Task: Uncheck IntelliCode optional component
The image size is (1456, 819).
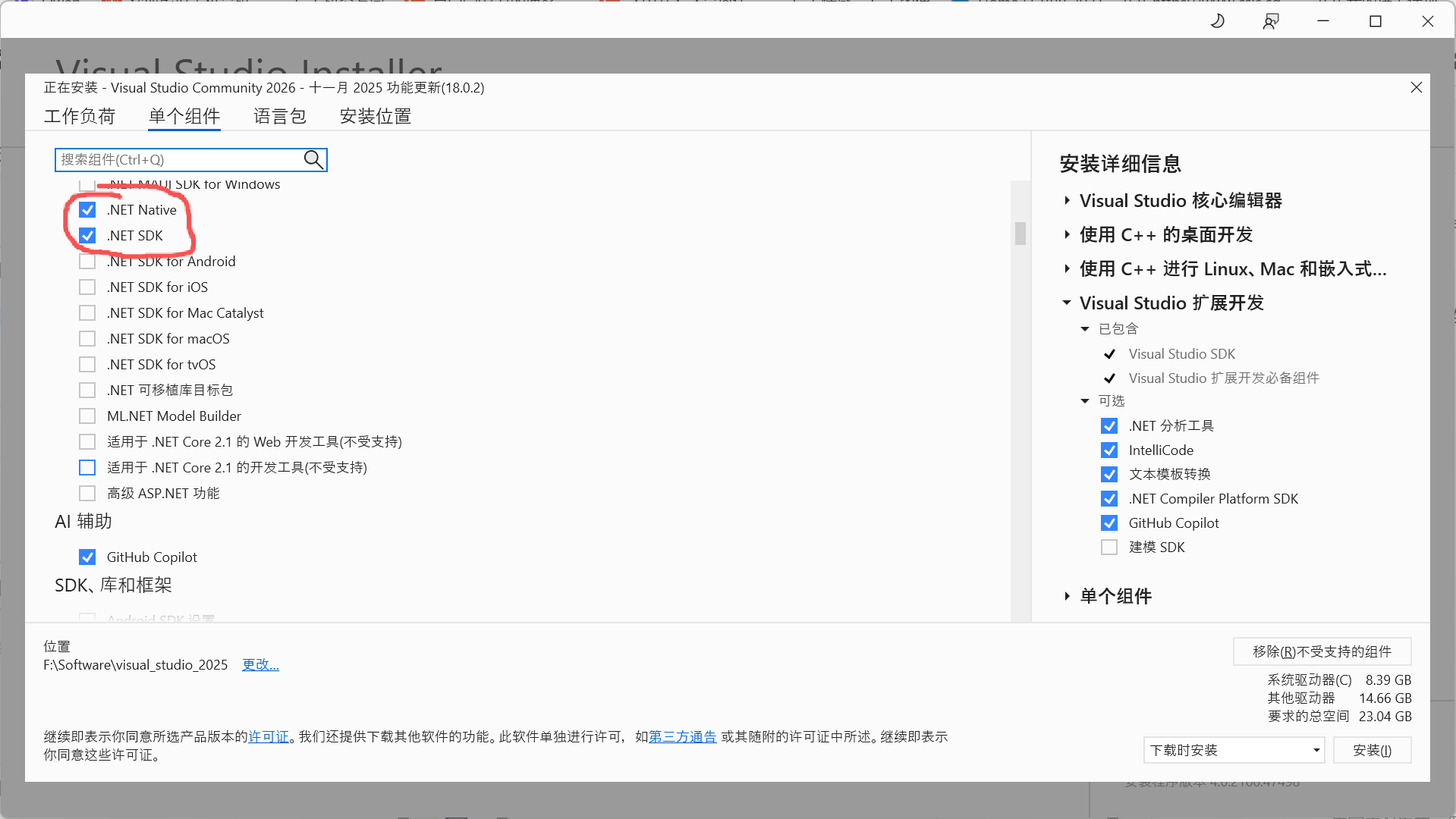Action: [x=1109, y=450]
